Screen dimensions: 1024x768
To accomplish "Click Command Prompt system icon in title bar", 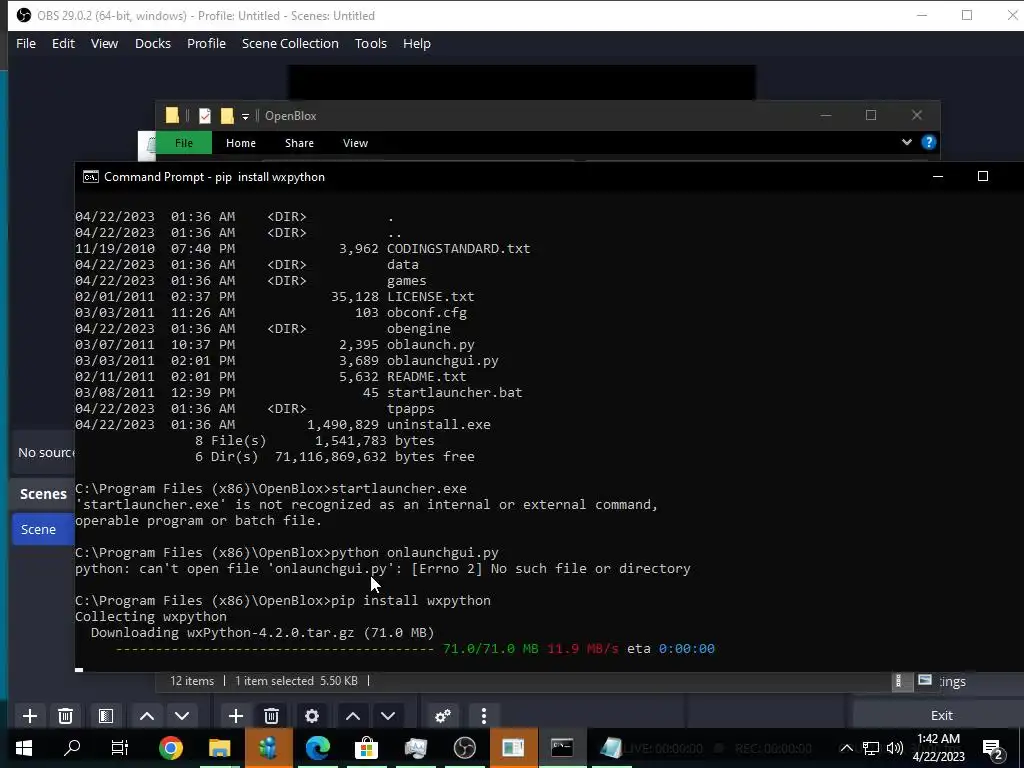I will click(91, 177).
